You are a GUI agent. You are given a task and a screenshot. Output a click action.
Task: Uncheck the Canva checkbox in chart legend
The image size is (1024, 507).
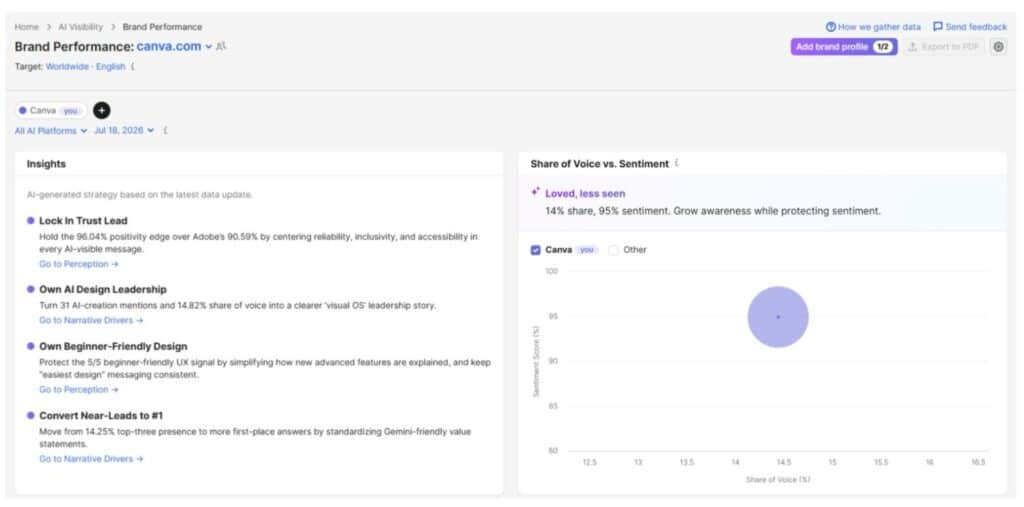pos(536,250)
